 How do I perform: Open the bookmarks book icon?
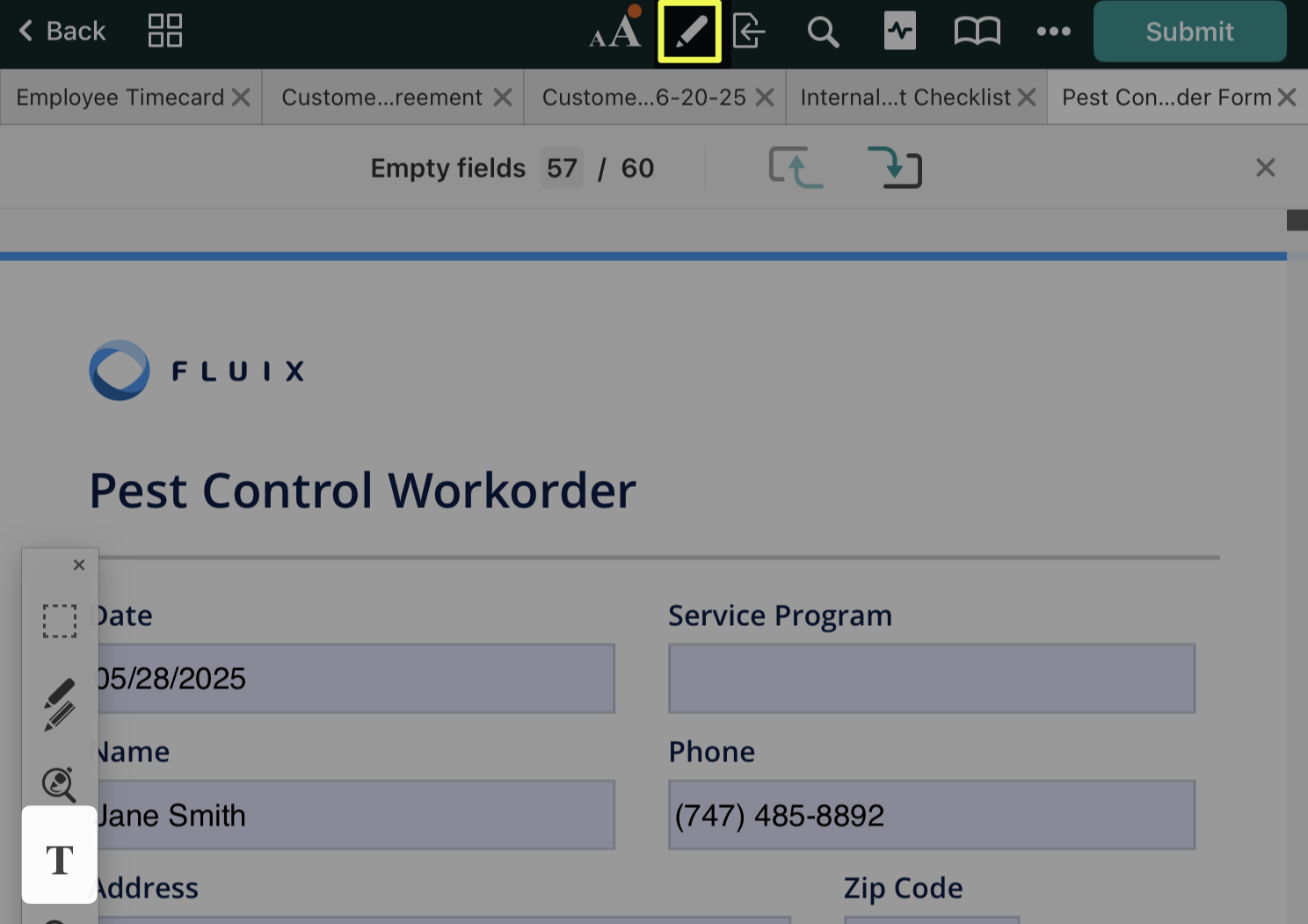pos(977,32)
